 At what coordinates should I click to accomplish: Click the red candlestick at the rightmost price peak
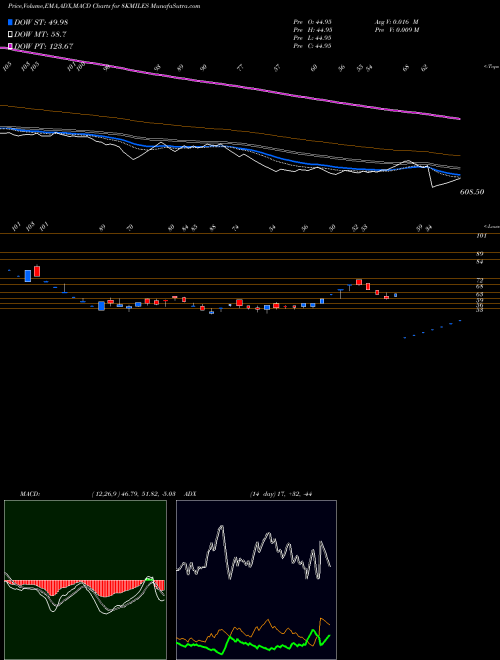pos(359,282)
